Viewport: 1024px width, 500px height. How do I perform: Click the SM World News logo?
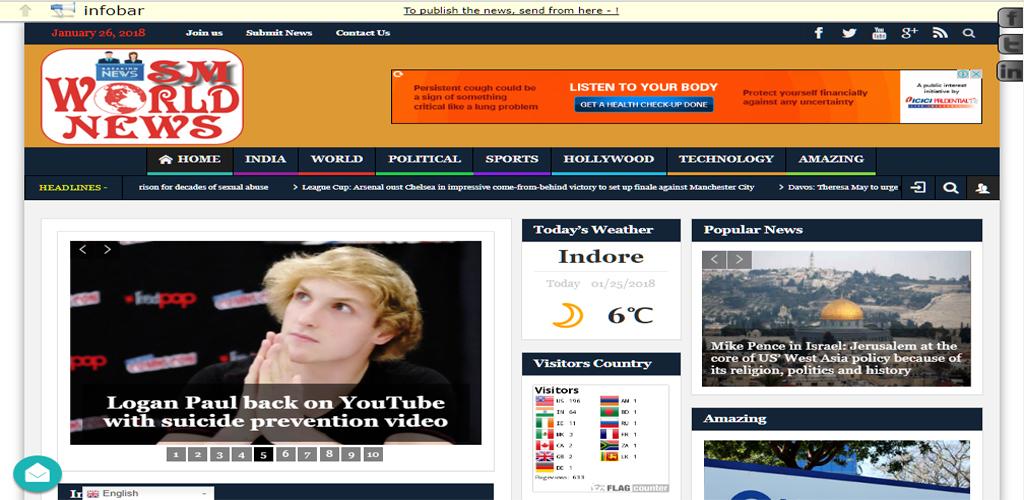point(142,96)
